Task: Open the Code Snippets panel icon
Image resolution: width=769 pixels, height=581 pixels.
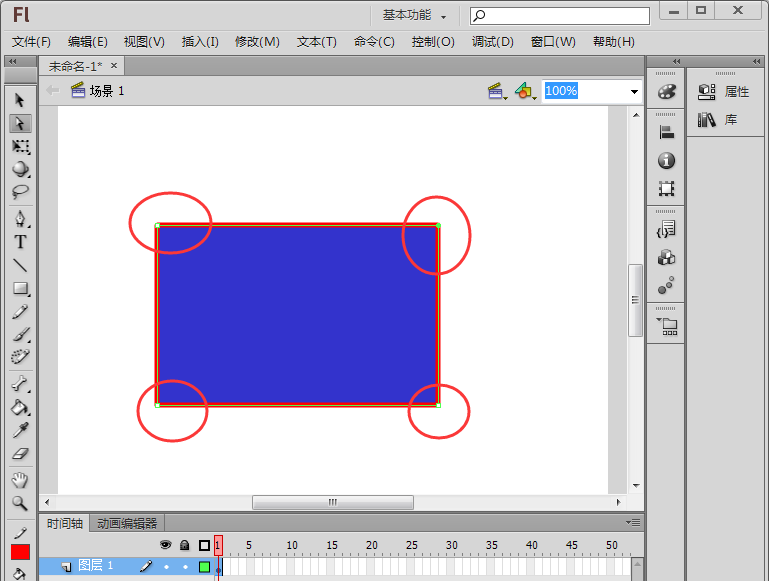Action: pos(666,229)
